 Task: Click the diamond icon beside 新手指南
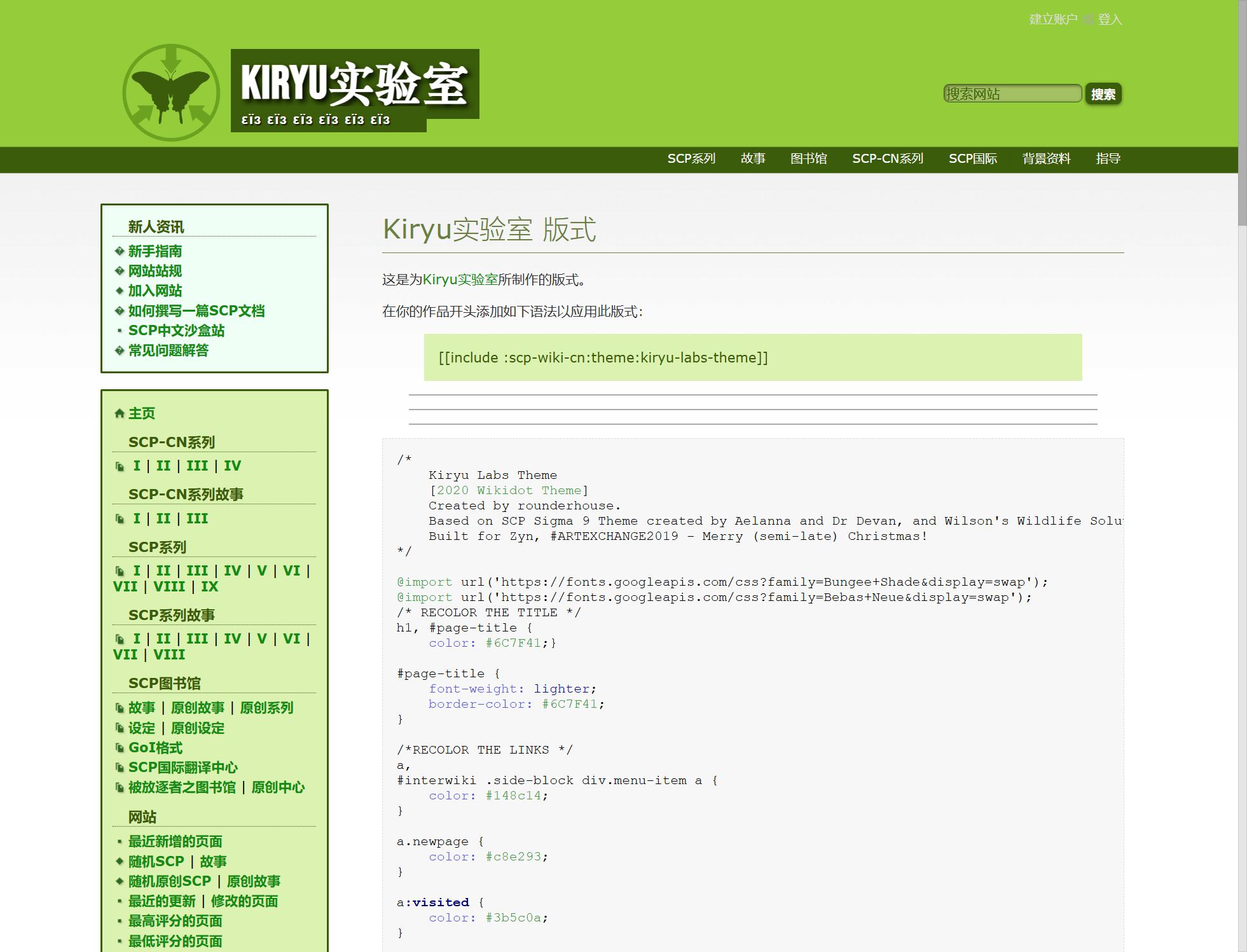click(x=118, y=251)
